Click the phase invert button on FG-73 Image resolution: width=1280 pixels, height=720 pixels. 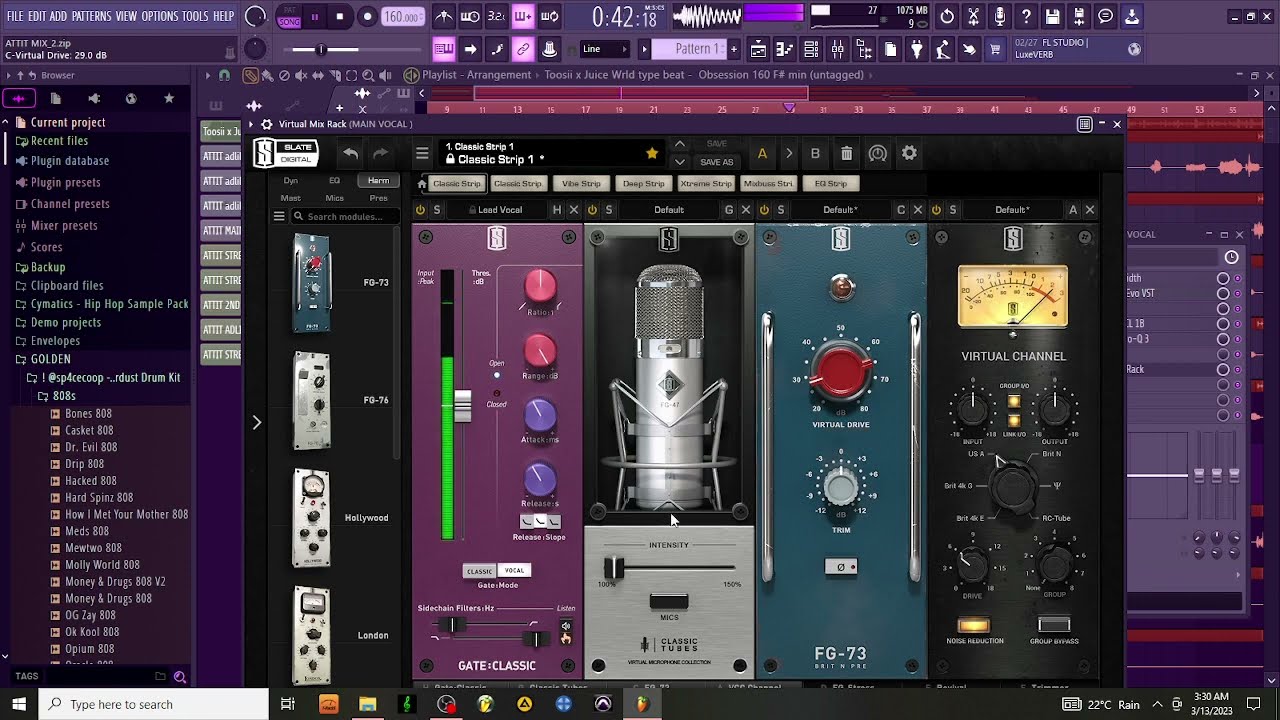pos(841,567)
